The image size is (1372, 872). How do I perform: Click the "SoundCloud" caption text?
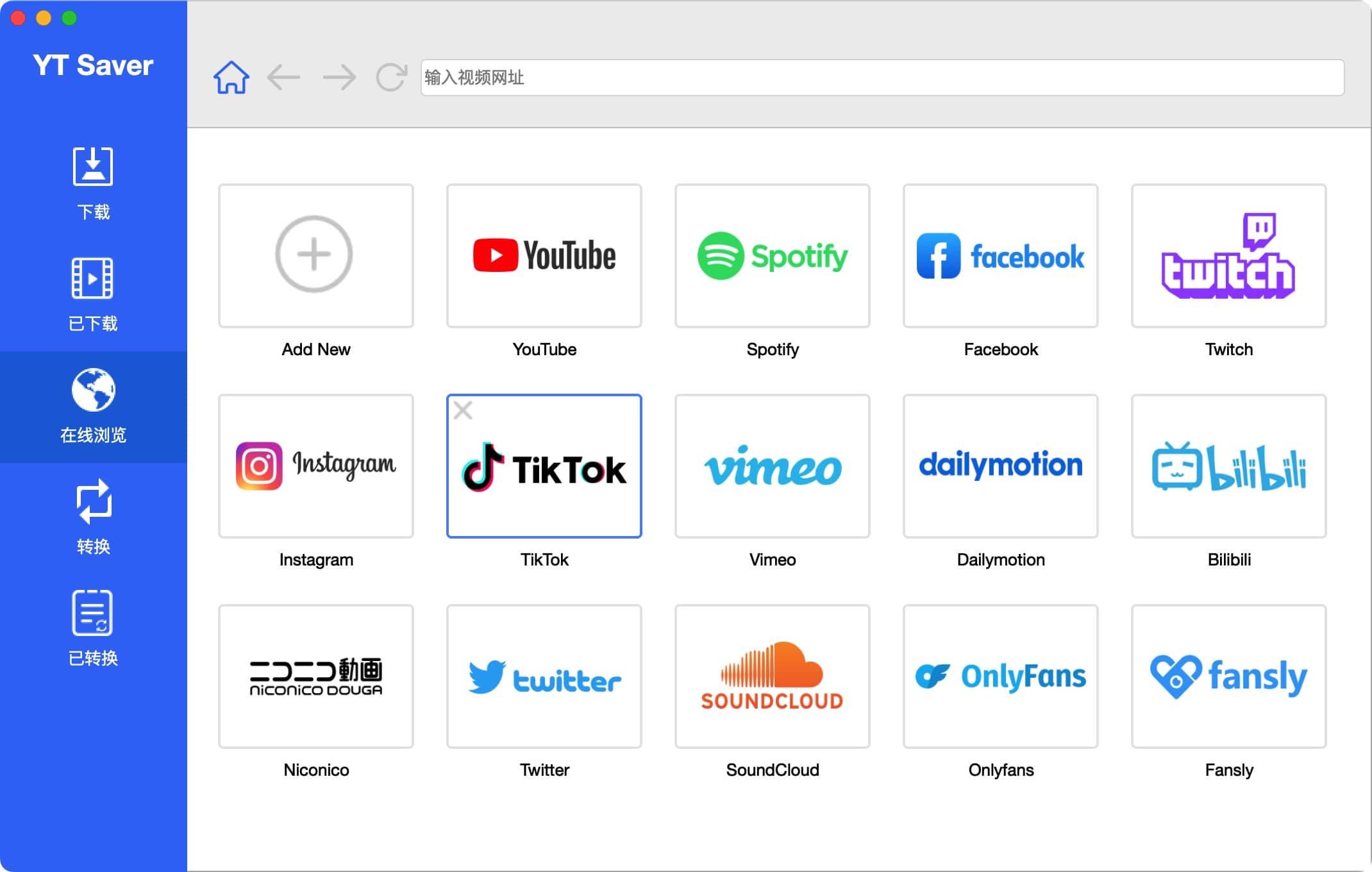pos(773,770)
